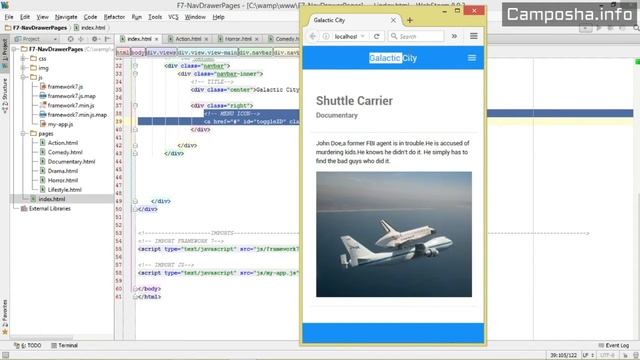
Task: Collapse the F7-NavDrawerPages root node
Action: 15,49
